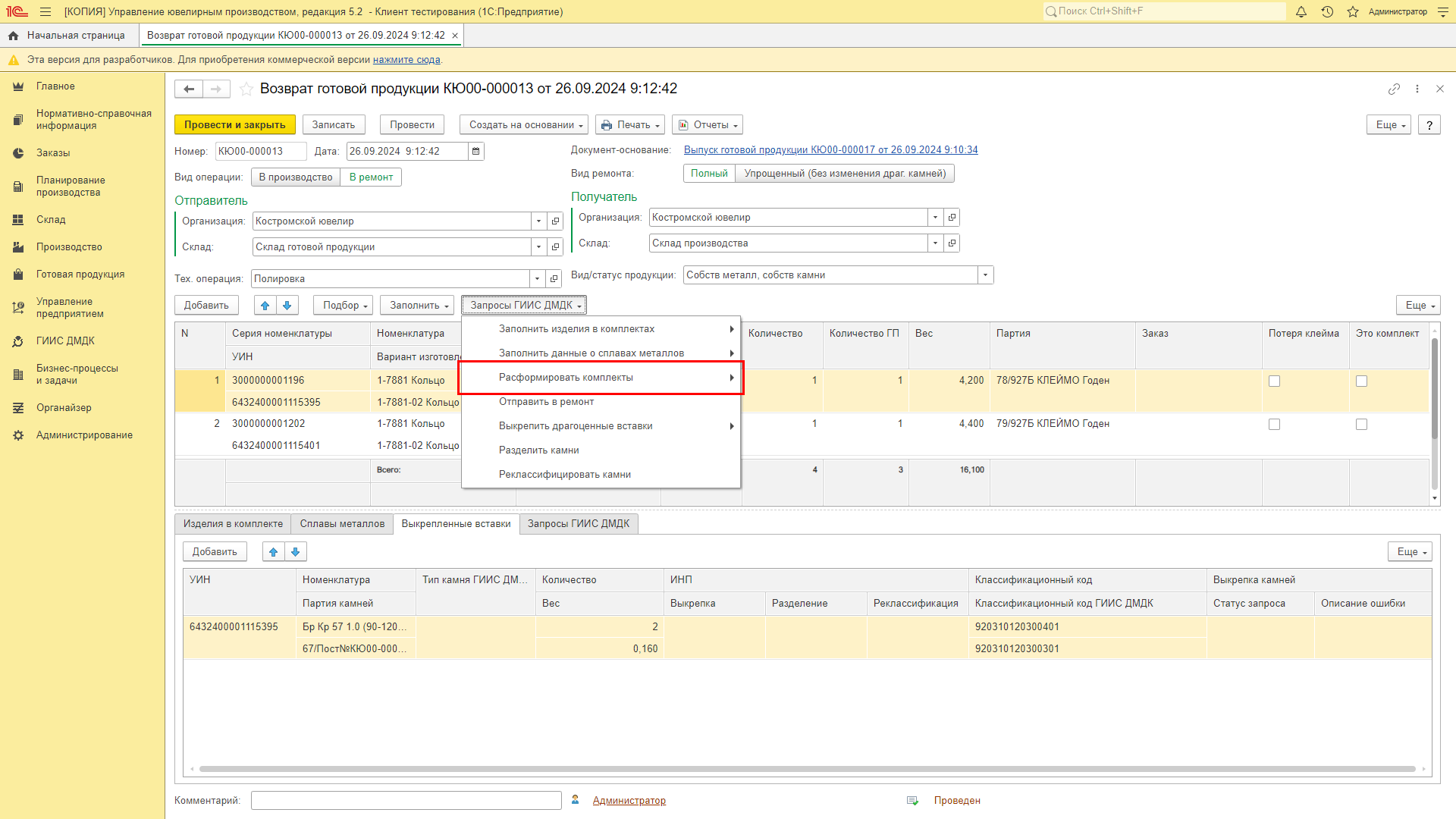This screenshot has width=1456, height=819.
Task: Toggle Это комплект checkbox in row 2
Action: (x=1361, y=425)
